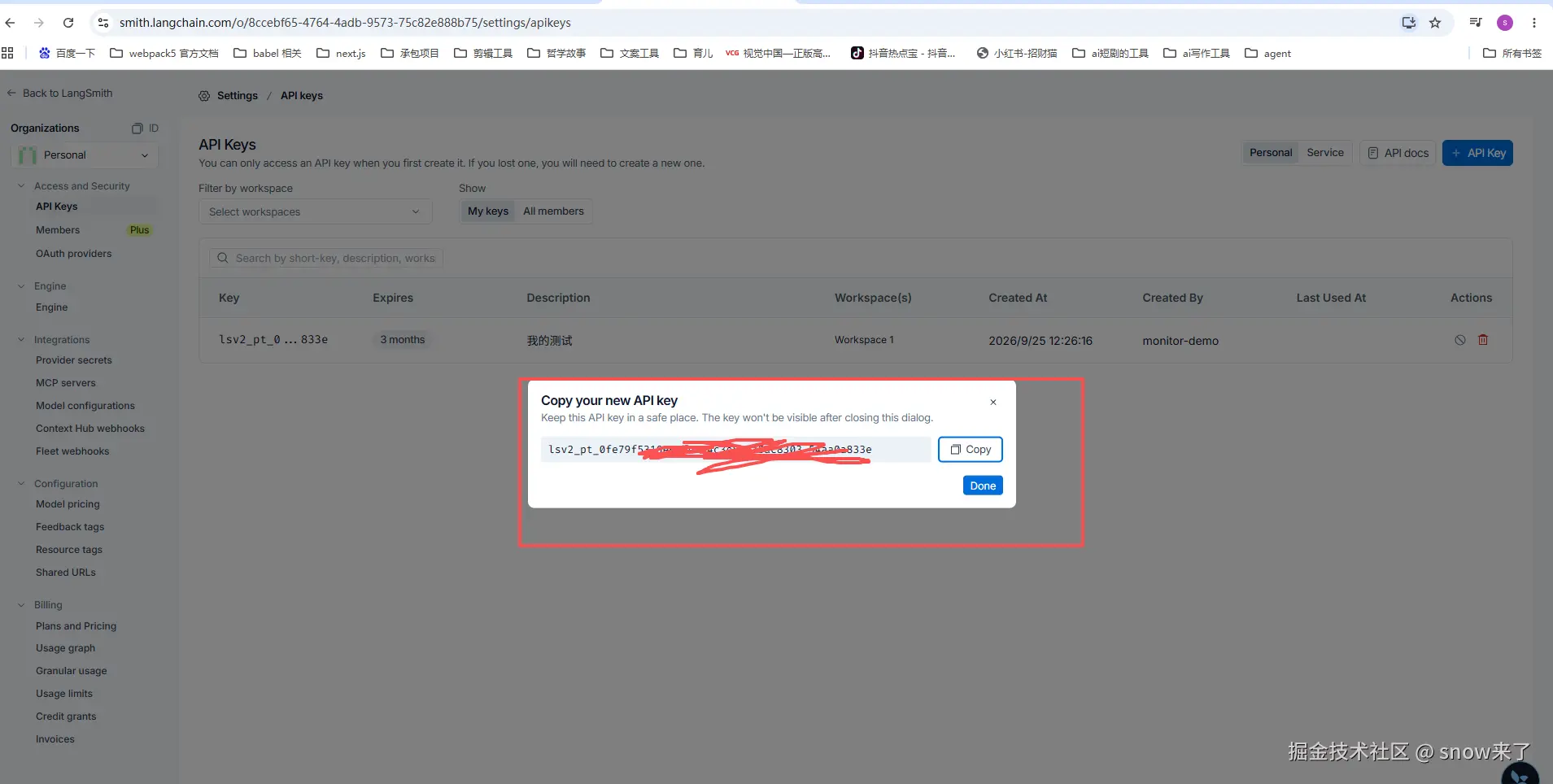Delete the lsv2_pt_0 key with trash icon
Screen dimensions: 1553x784
tap(1483, 340)
